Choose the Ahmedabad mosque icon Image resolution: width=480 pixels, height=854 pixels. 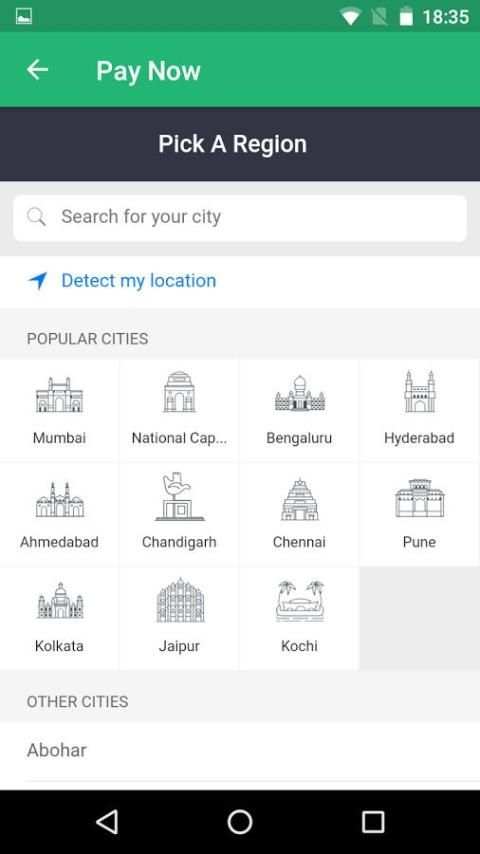(x=59, y=499)
